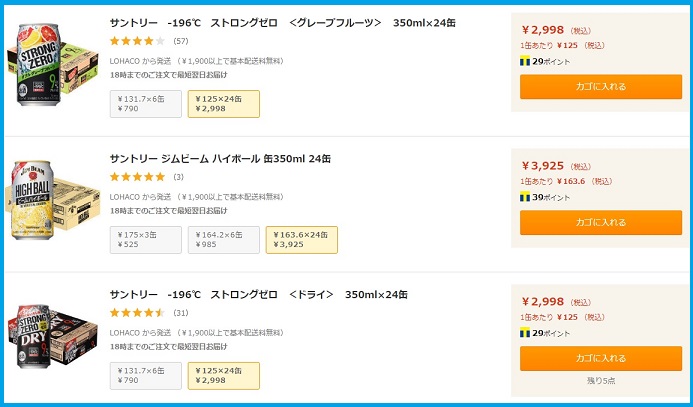
Task: Select the ¥163.6×24缶 case option
Action: [301, 240]
